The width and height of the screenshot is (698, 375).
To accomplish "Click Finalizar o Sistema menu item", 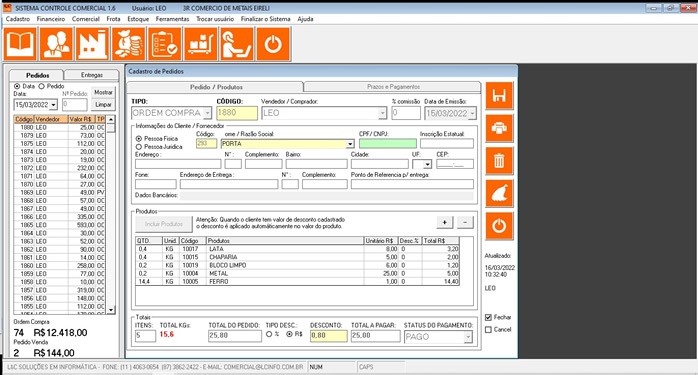I will pos(265,19).
